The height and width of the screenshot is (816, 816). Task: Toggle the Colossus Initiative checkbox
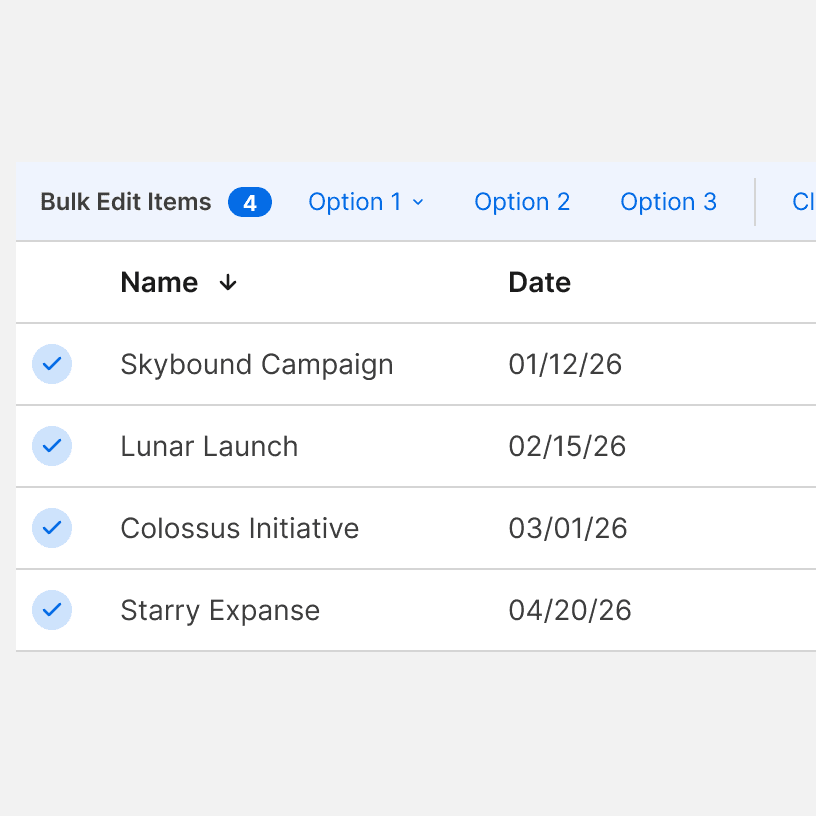pyautogui.click(x=52, y=528)
